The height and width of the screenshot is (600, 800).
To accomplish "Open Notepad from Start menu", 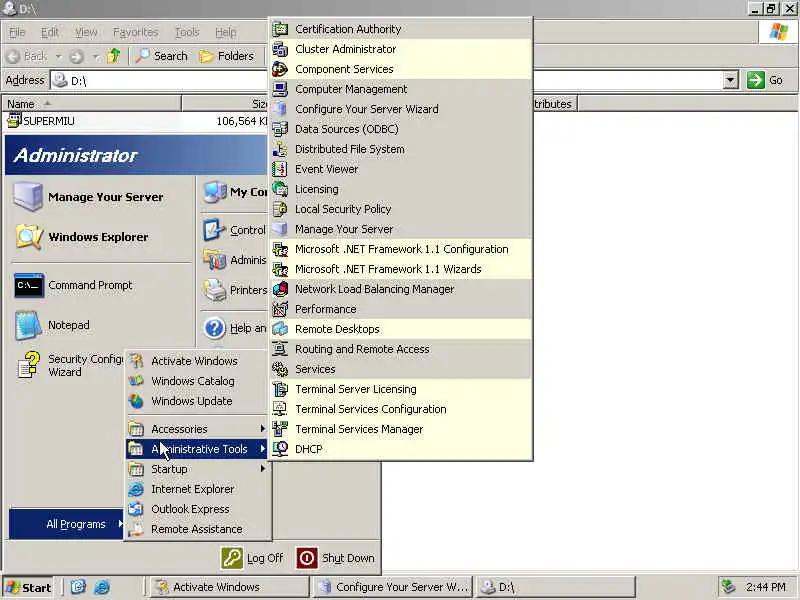I will coord(101,325).
